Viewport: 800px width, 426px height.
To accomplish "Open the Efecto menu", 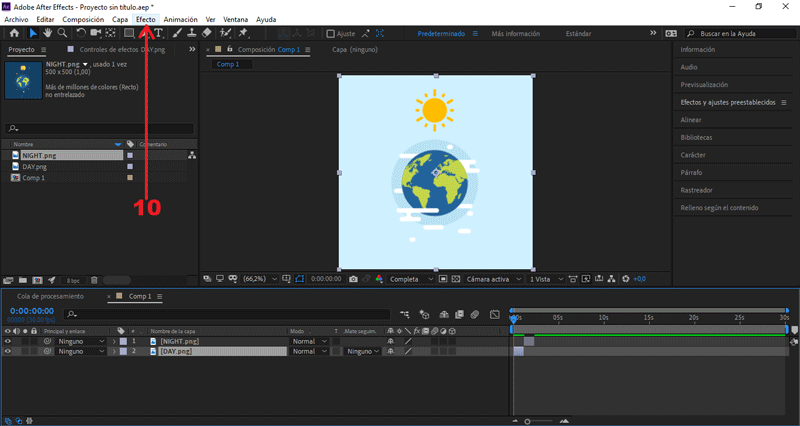I will (x=145, y=19).
